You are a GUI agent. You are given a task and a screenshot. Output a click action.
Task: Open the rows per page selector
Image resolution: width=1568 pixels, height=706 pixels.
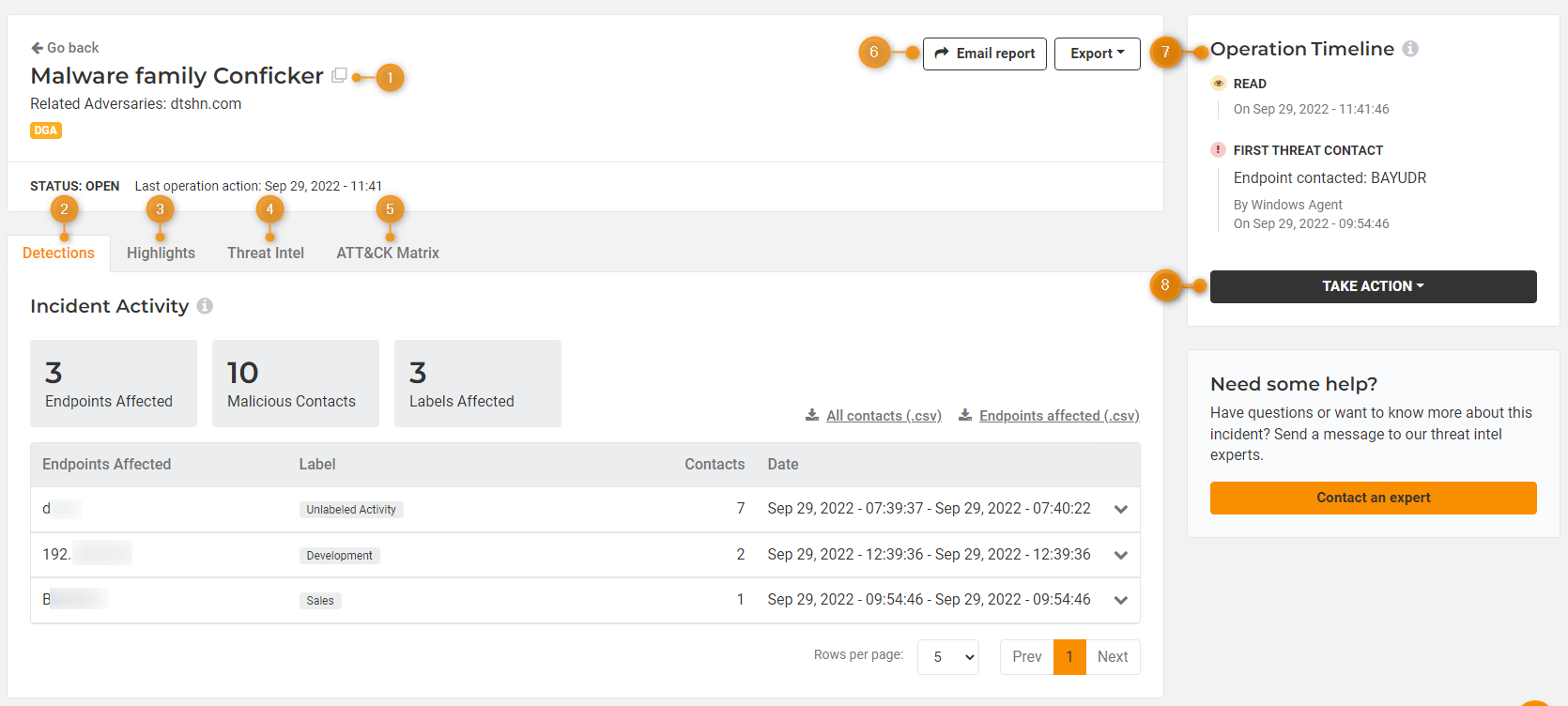pyautogui.click(x=947, y=657)
